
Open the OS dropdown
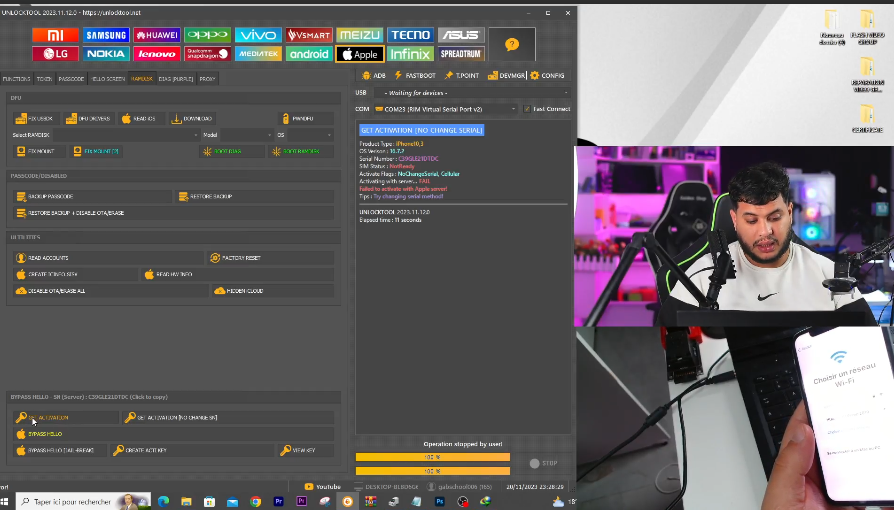310,135
